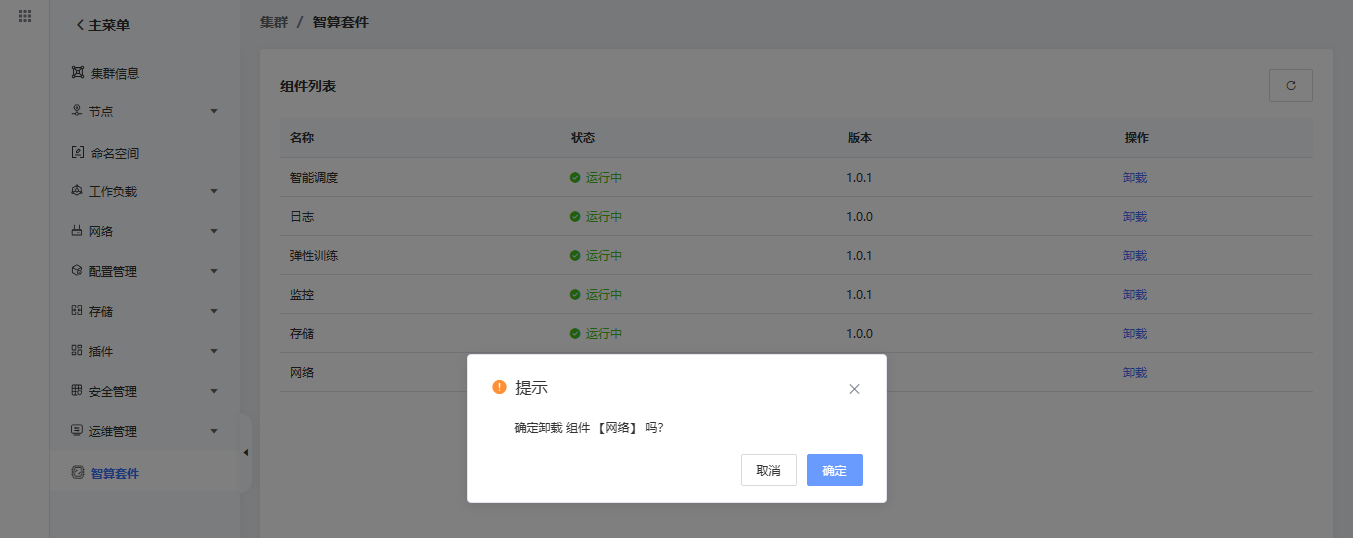
Task: Expand the 网络 menu arrow
Action: click(x=214, y=231)
